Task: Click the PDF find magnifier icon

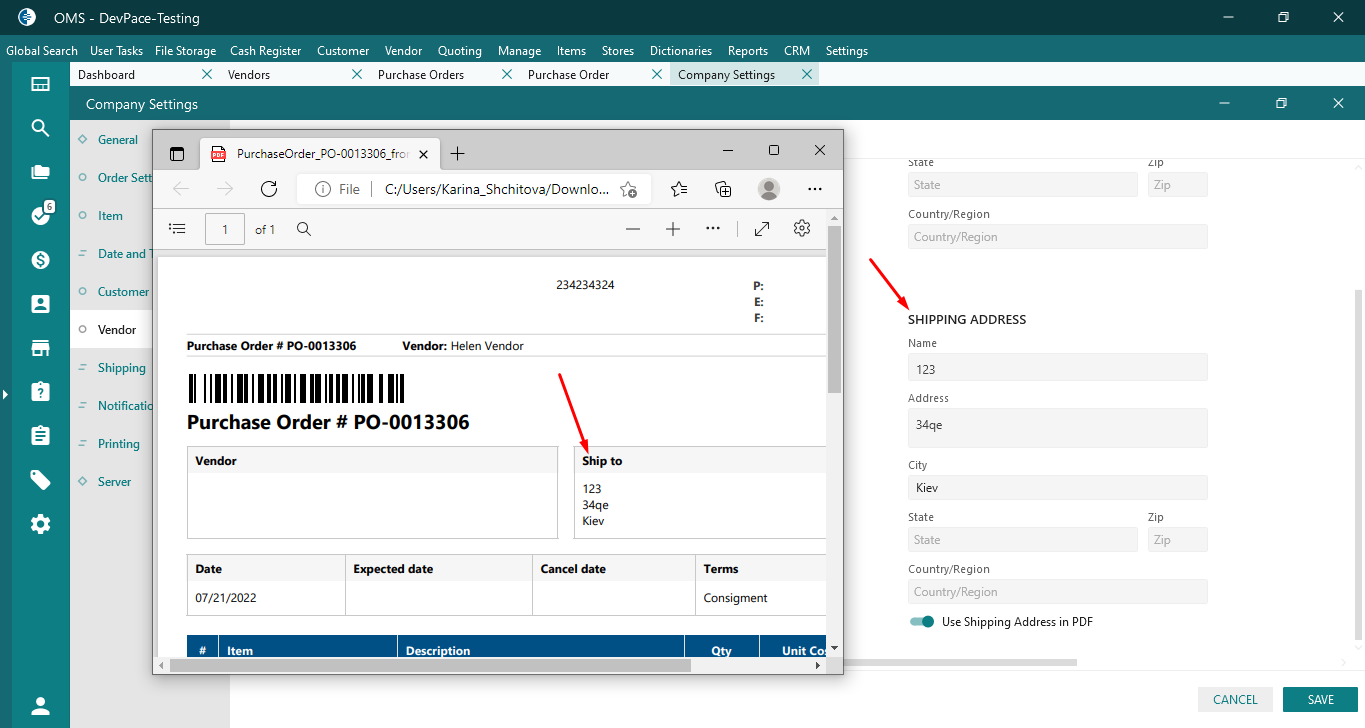Action: pos(304,229)
